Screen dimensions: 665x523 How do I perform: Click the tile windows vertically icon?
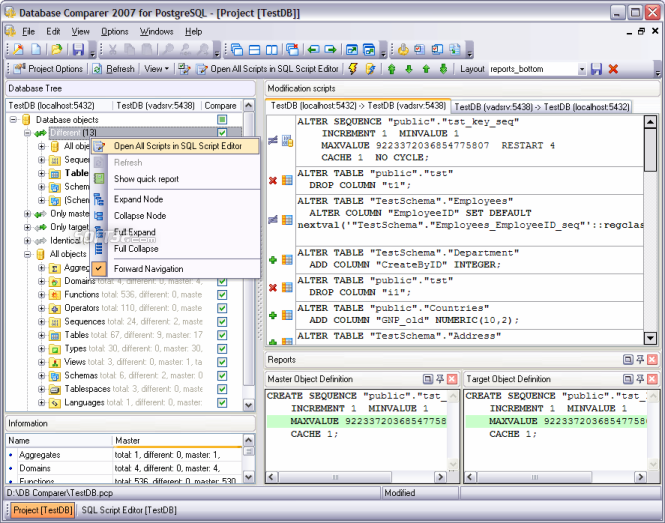272,50
